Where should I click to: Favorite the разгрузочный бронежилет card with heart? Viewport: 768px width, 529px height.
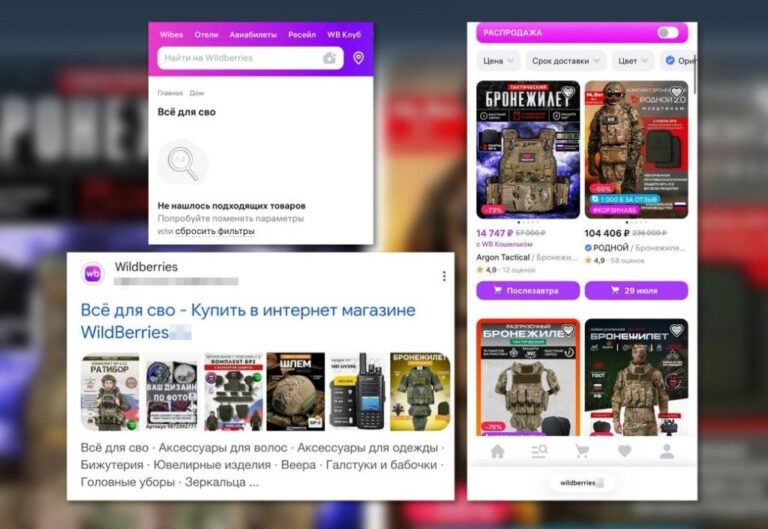point(568,331)
